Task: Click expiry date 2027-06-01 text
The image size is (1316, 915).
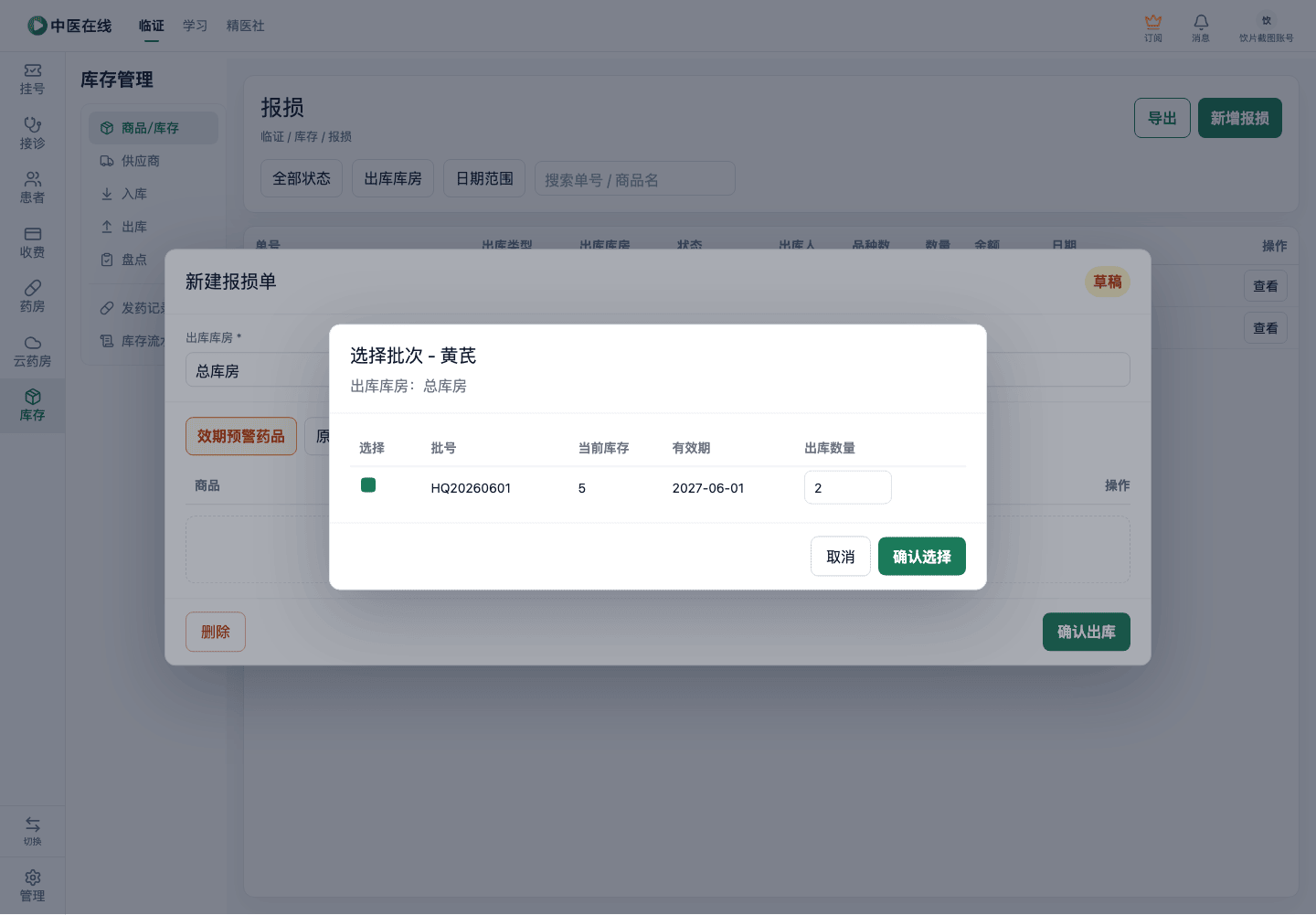Action: click(708, 488)
